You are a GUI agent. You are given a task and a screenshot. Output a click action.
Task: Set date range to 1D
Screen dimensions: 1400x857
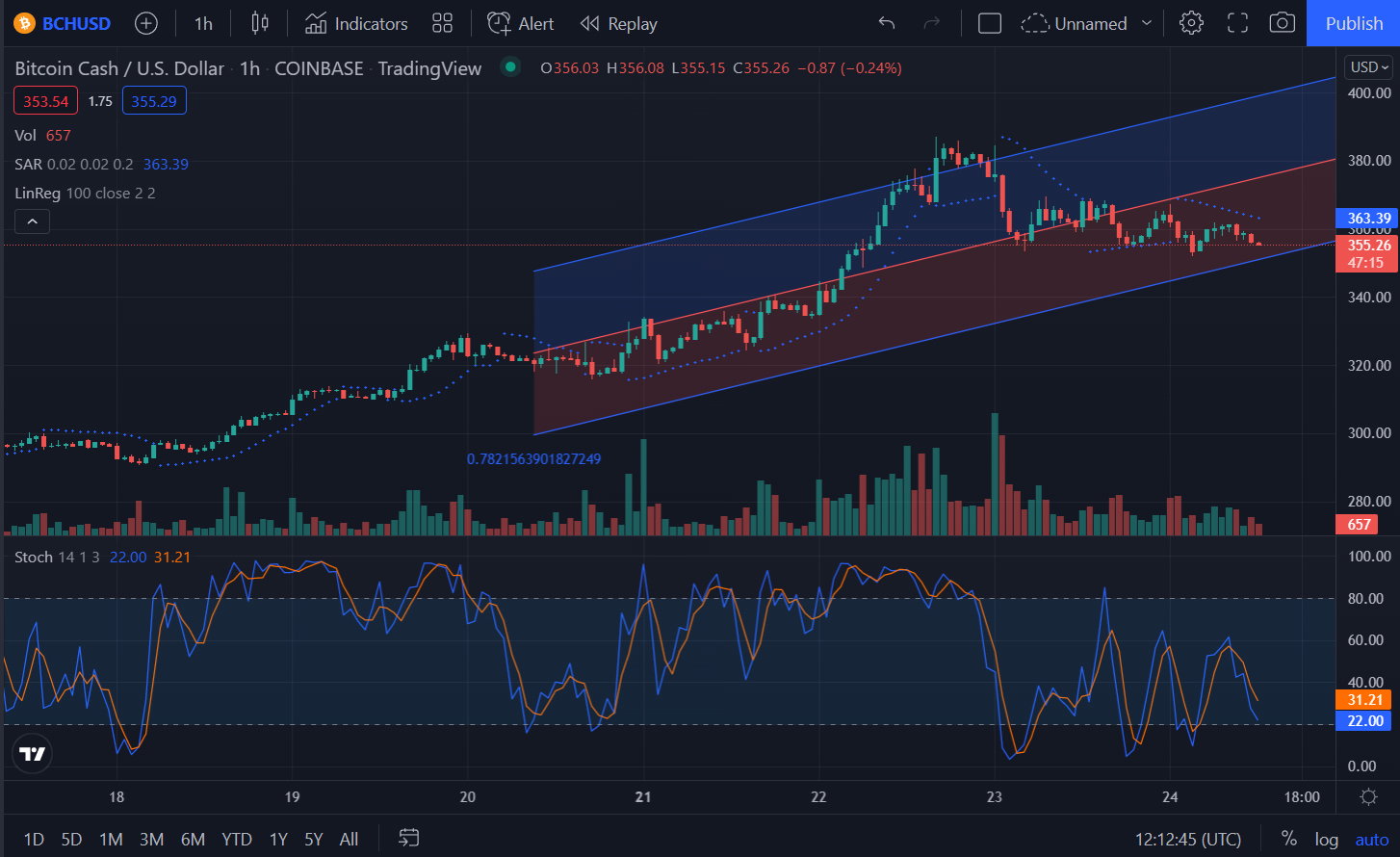click(x=34, y=840)
